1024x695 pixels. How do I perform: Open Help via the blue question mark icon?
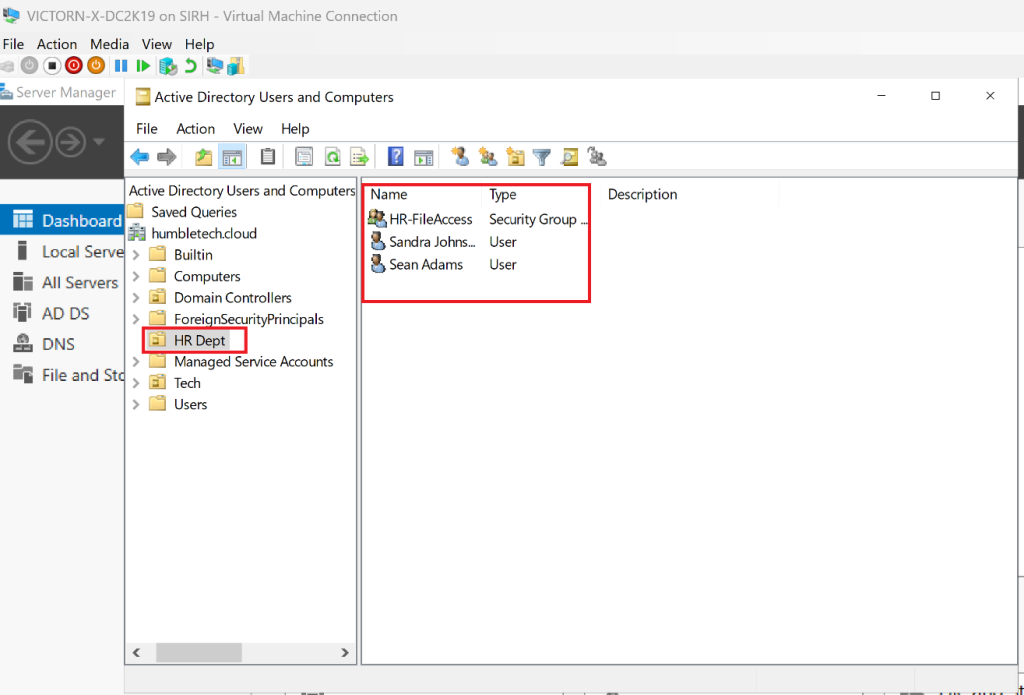(x=396, y=157)
